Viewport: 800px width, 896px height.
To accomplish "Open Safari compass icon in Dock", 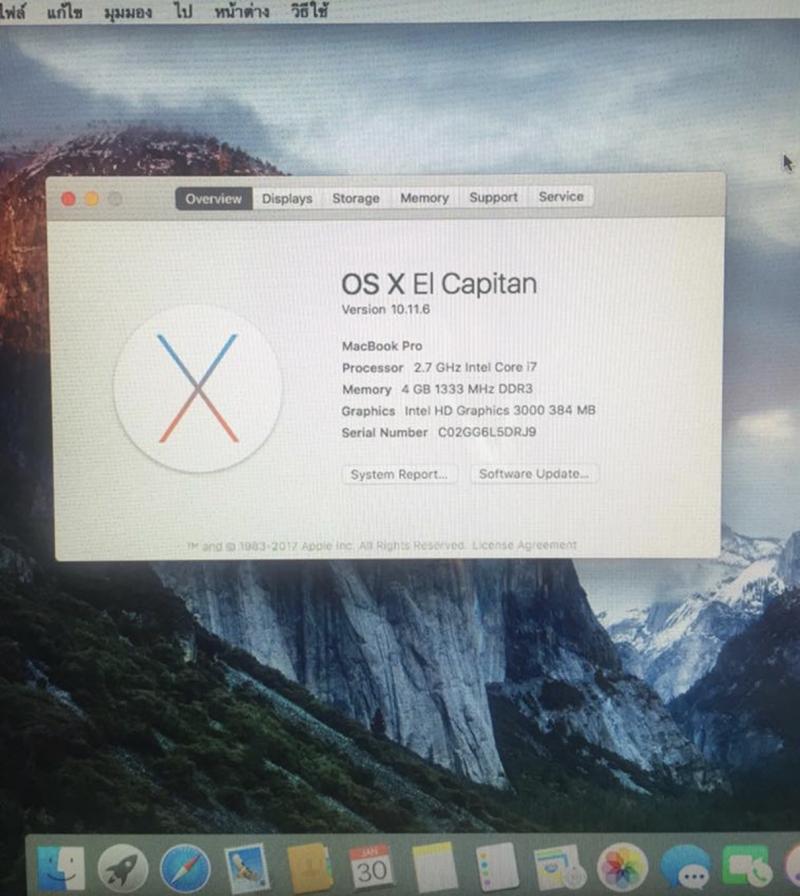I will 185,869.
